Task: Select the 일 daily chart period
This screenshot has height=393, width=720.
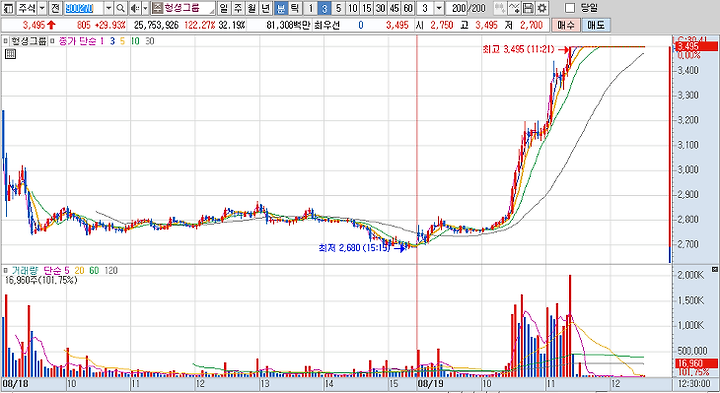Action: (x=223, y=8)
